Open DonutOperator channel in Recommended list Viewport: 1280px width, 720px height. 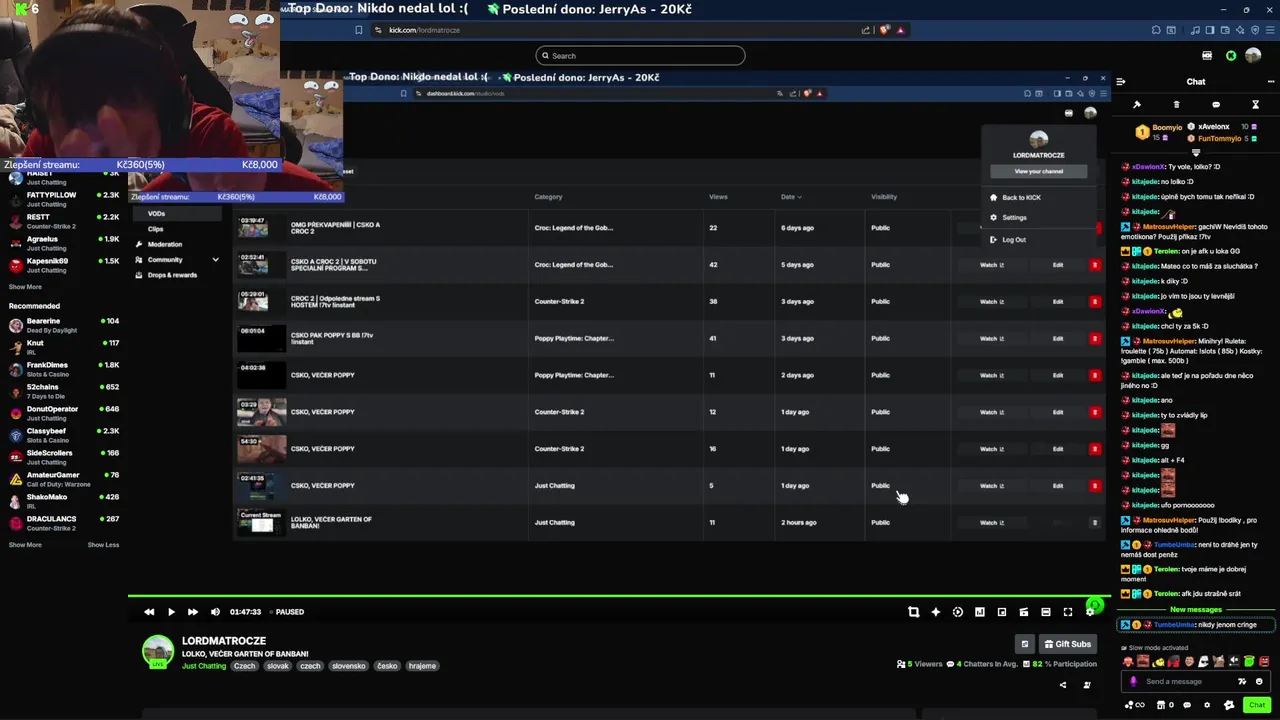pyautogui.click(x=64, y=413)
